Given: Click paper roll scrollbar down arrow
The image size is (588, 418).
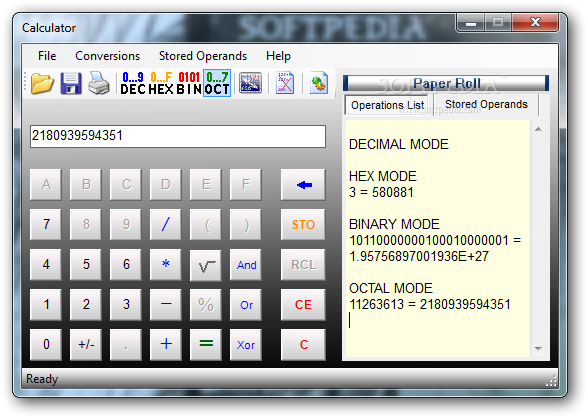Looking at the screenshot, I should (538, 349).
